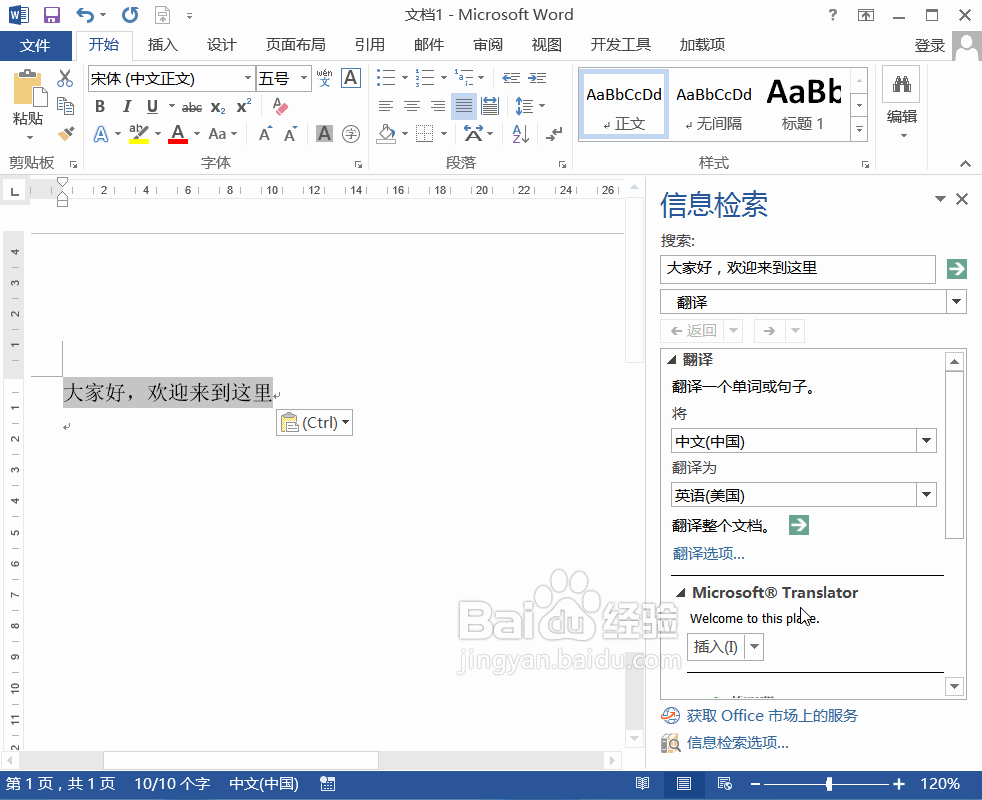Toggle Bold formatting
The image size is (982, 800).
point(100,106)
